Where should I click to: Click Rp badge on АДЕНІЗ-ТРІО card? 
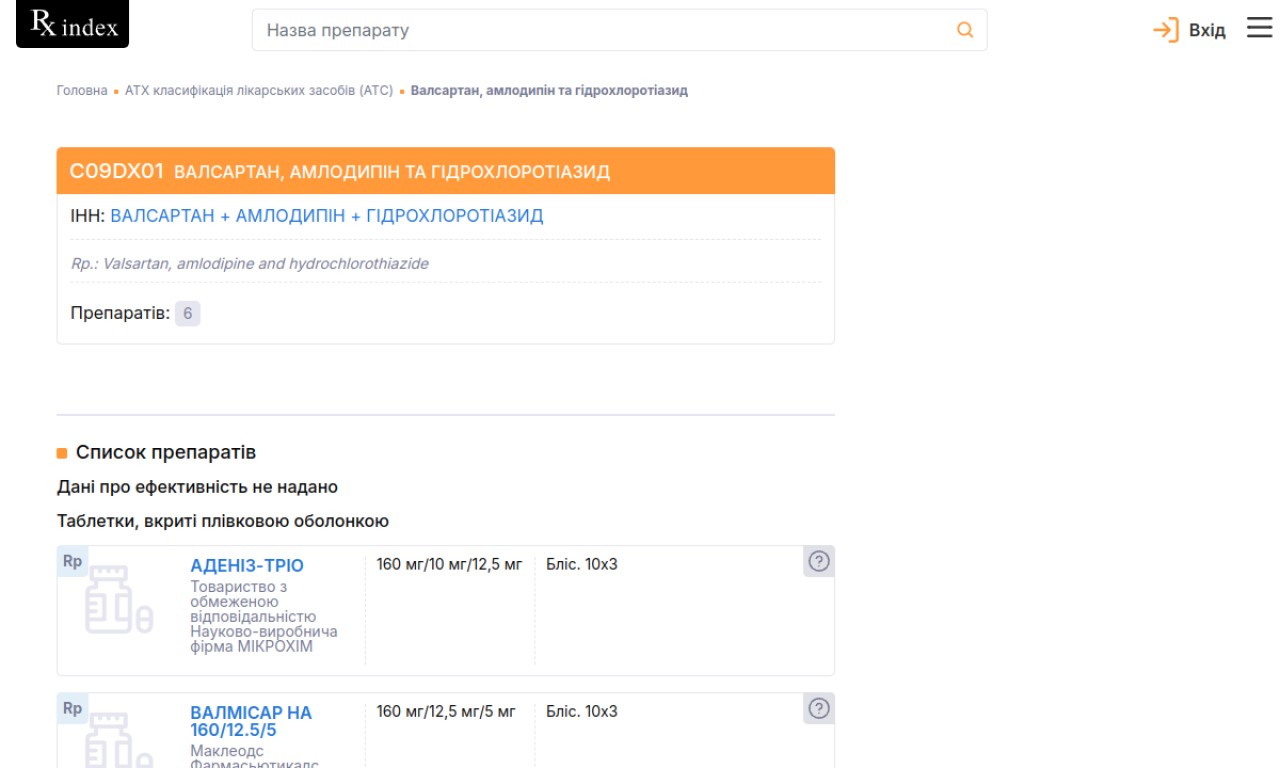[72, 561]
